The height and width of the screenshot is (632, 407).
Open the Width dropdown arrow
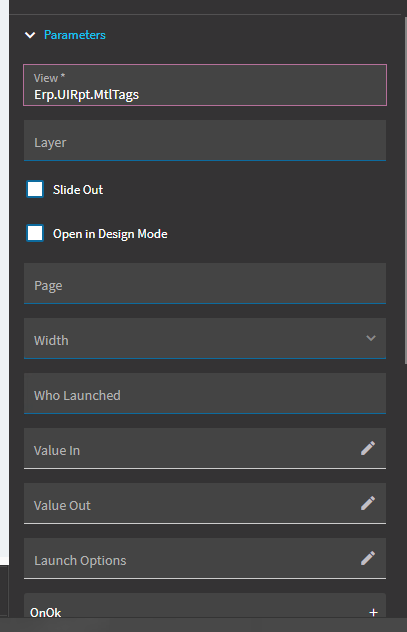coord(371,338)
